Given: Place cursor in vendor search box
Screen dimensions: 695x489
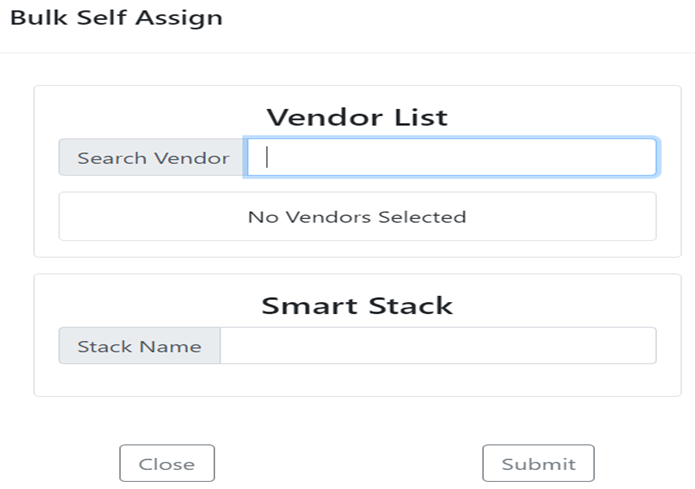Looking at the screenshot, I should tap(452, 157).
